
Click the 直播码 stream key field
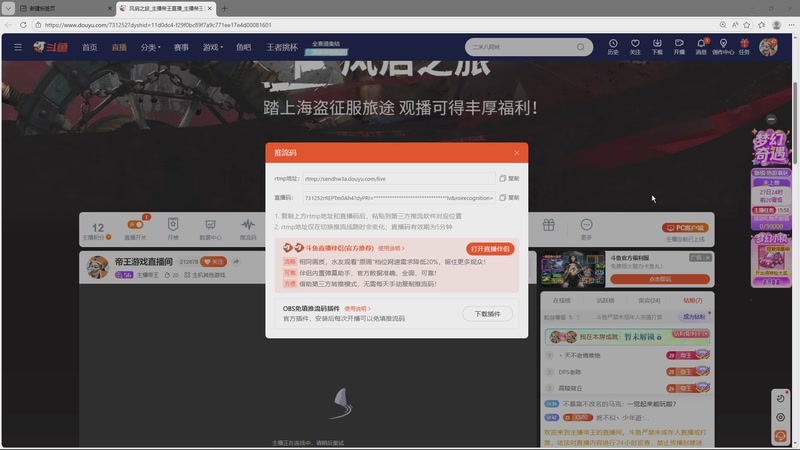tap(398, 197)
